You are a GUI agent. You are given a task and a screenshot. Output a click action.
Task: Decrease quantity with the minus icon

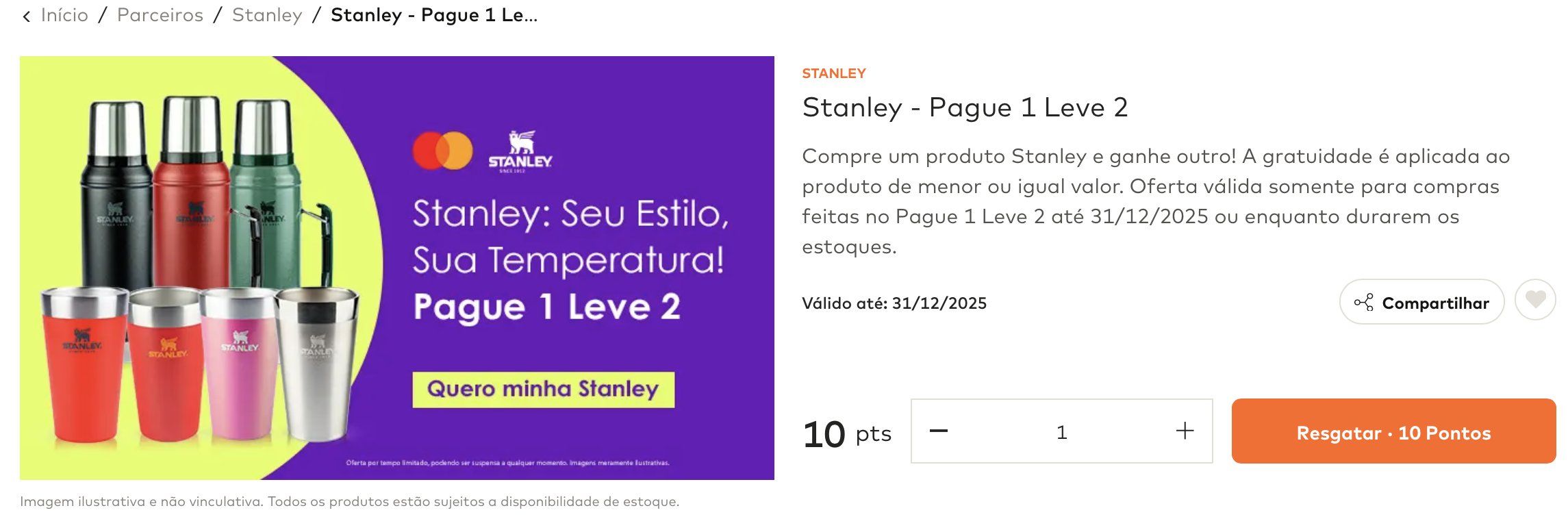(x=938, y=431)
